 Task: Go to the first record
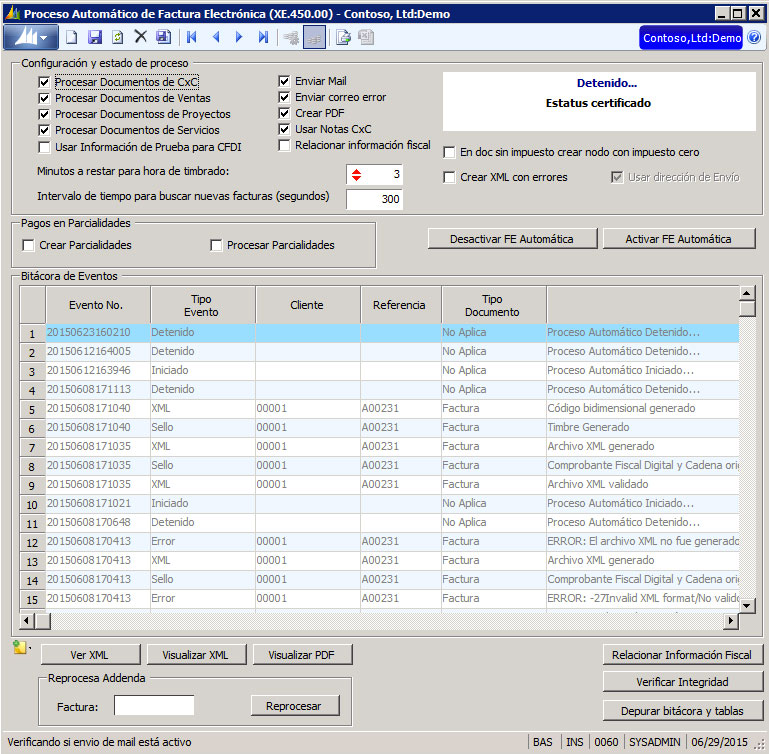click(x=190, y=37)
